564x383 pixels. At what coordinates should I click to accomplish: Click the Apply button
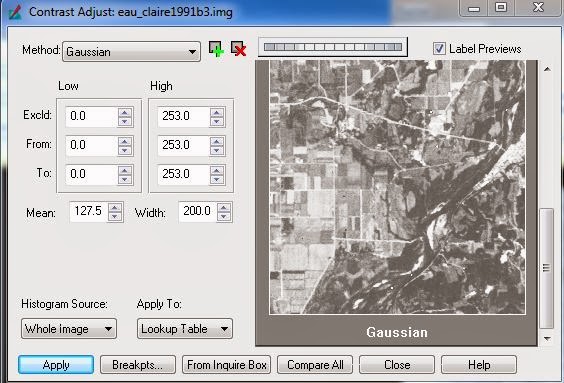[x=56, y=365]
